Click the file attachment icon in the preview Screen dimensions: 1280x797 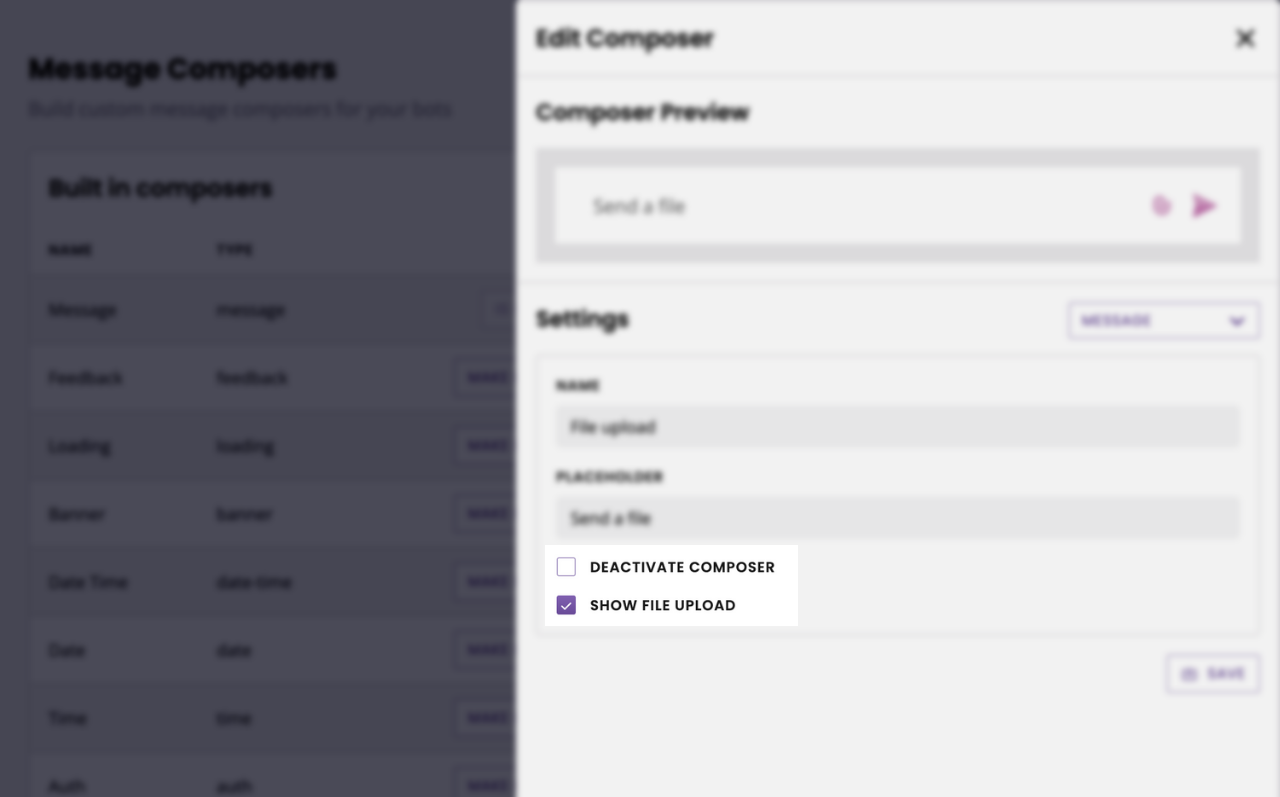coord(1161,206)
